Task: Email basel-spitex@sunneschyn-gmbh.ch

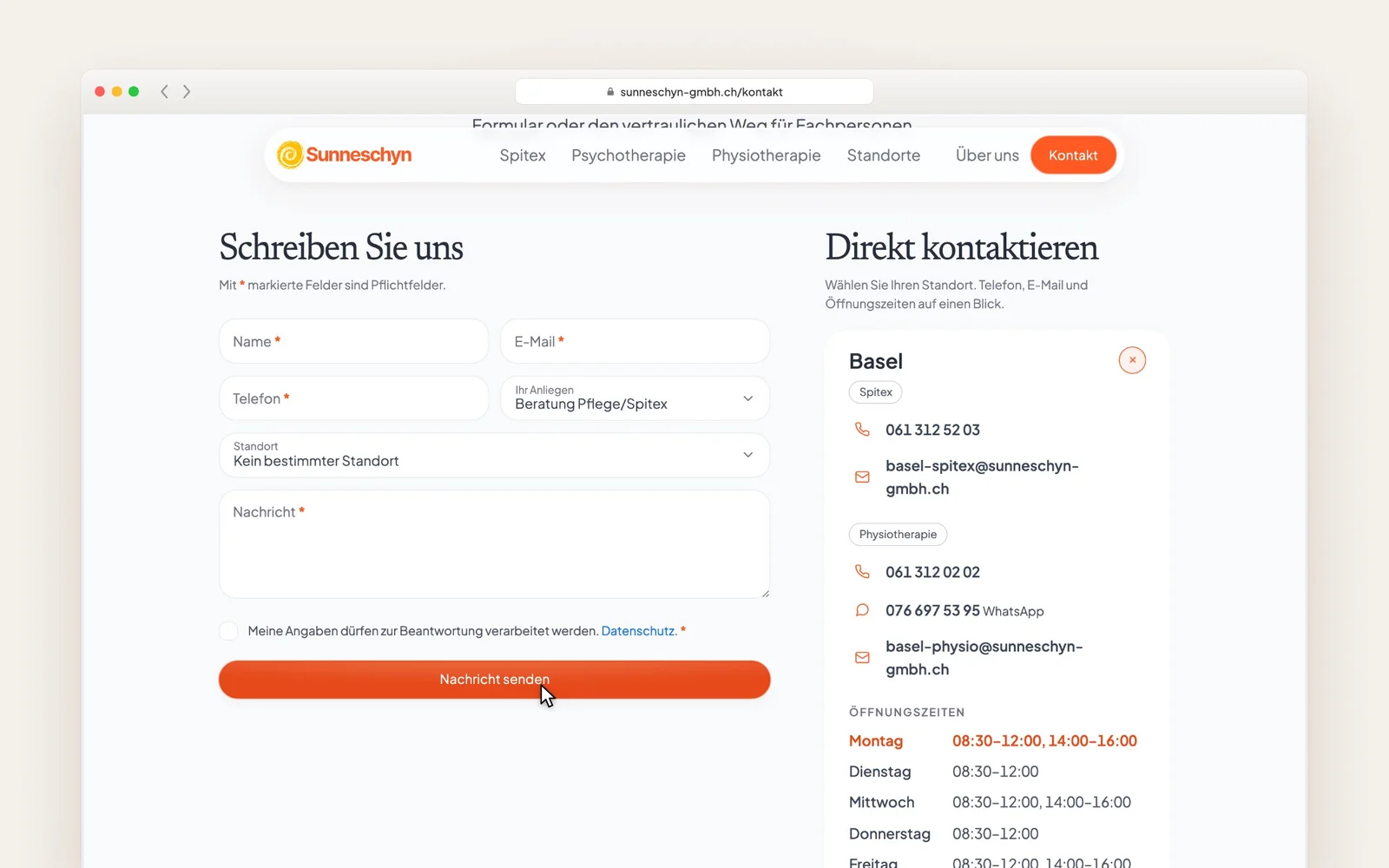Action: 982,477
